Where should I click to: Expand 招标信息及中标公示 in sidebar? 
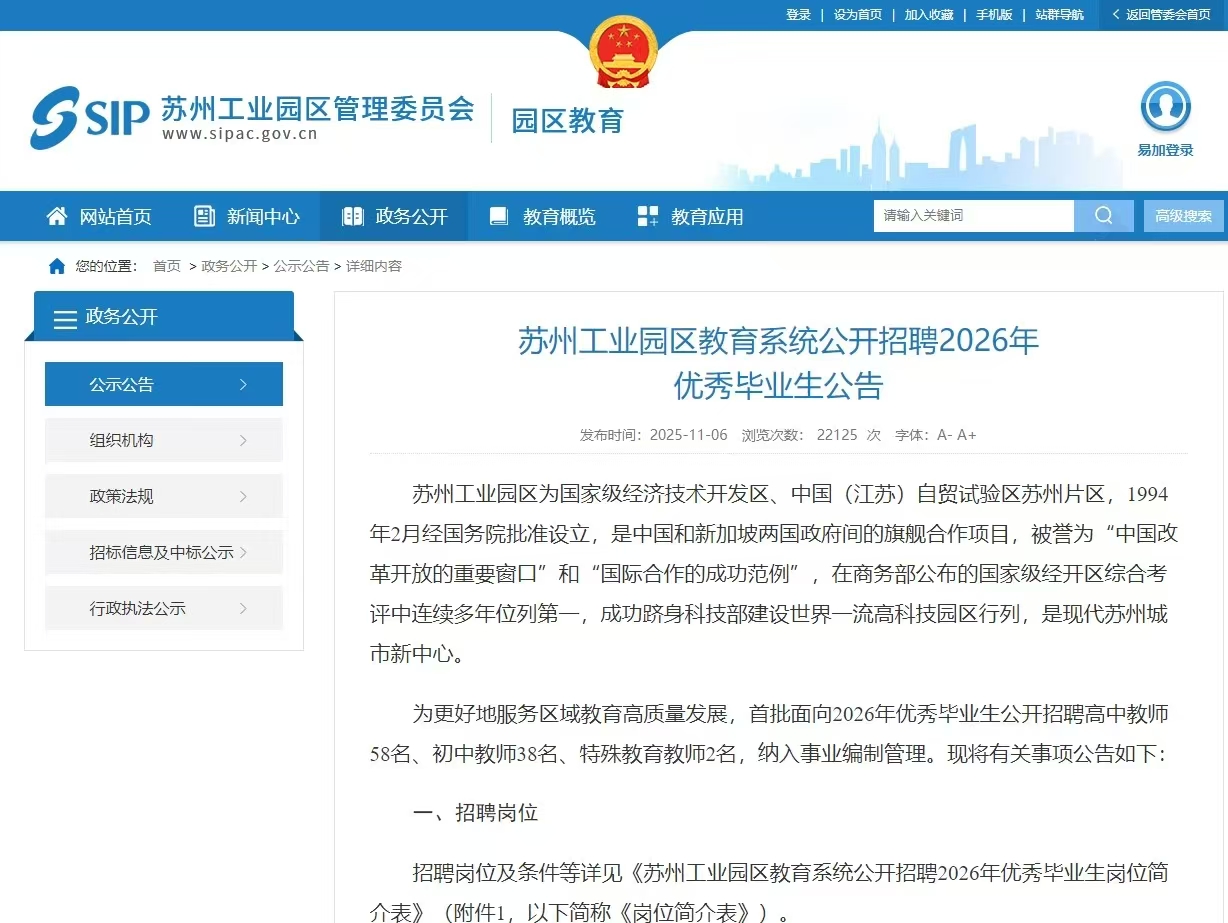(163, 552)
